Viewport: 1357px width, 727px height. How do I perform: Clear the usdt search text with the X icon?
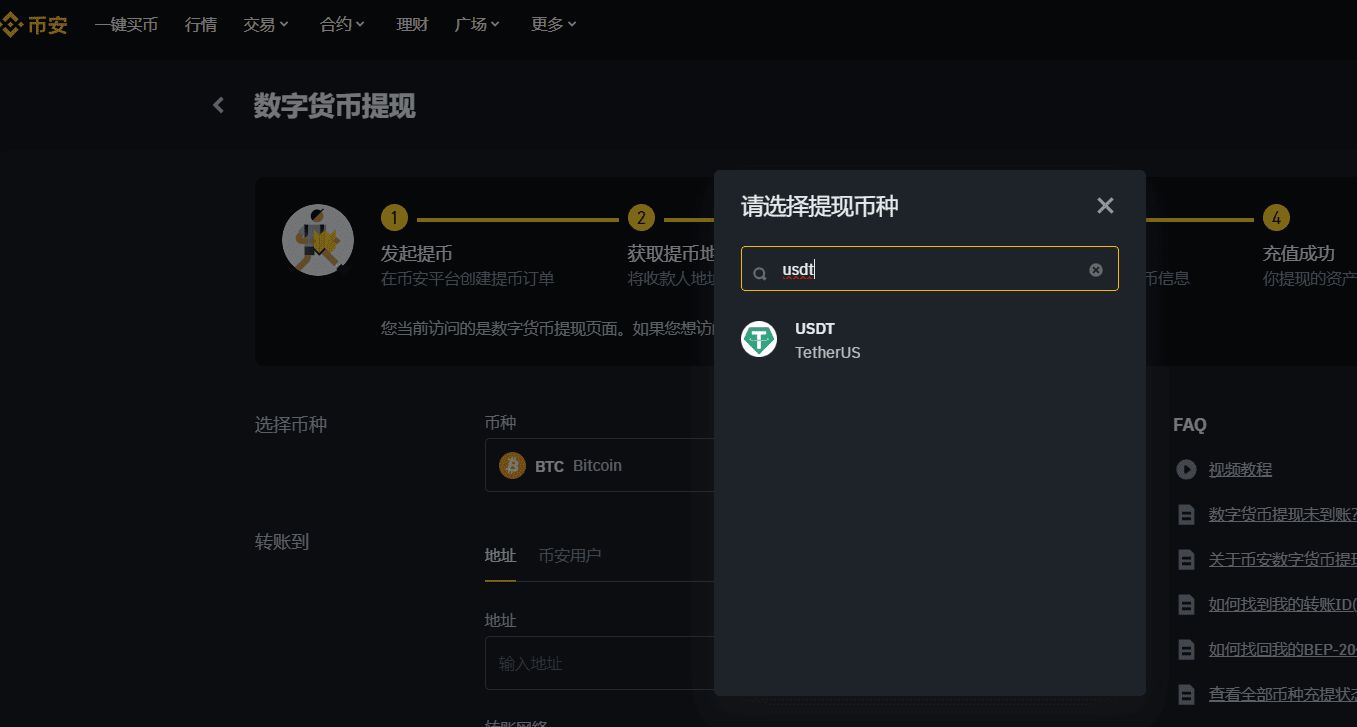[1096, 268]
